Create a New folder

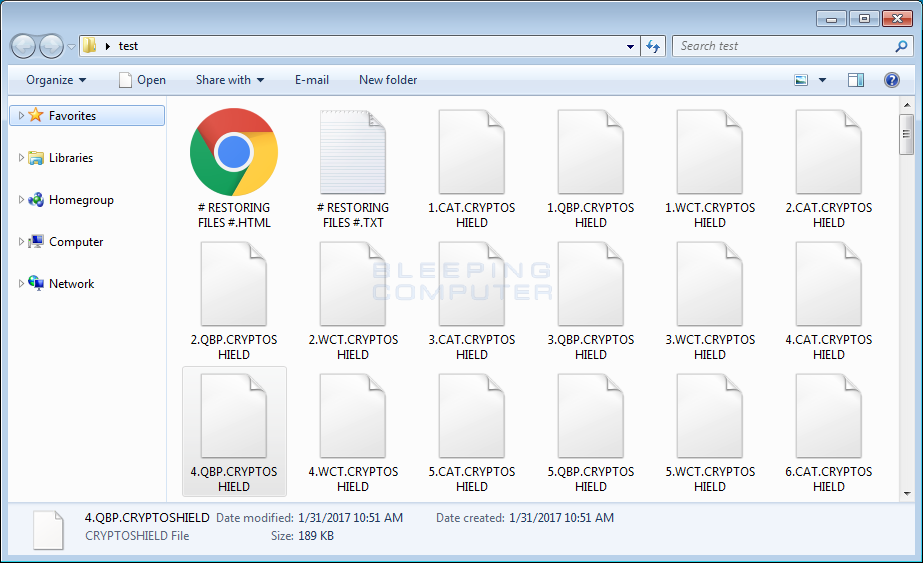point(388,80)
